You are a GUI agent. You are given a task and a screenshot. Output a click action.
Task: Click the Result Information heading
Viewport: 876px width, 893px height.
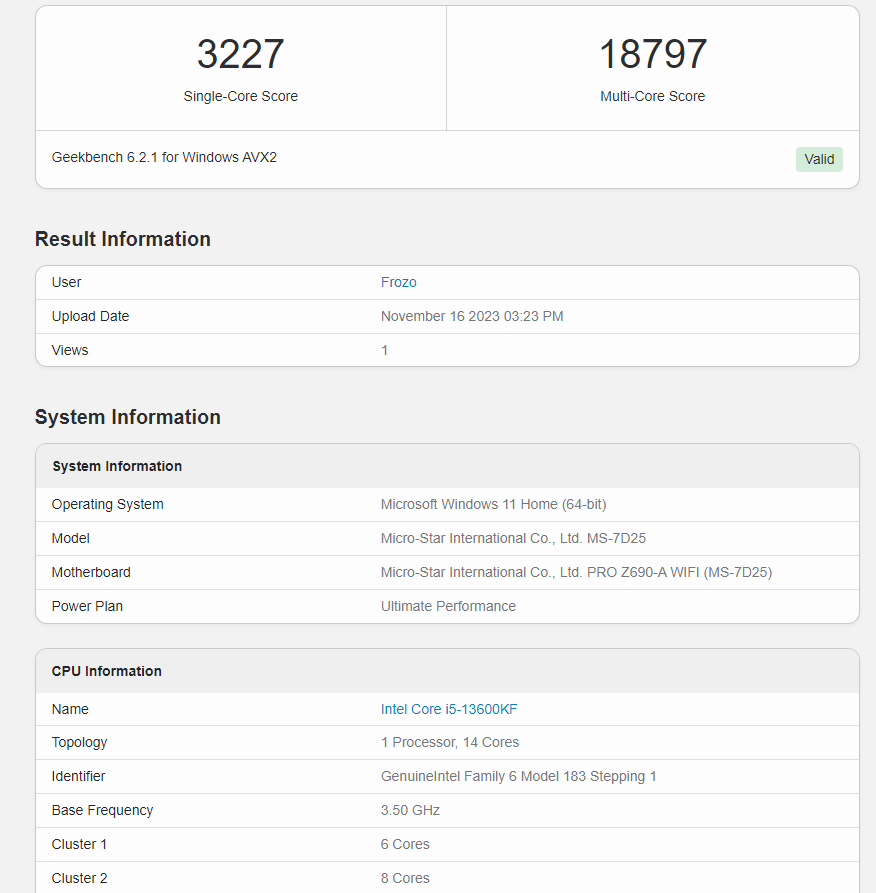(x=122, y=239)
